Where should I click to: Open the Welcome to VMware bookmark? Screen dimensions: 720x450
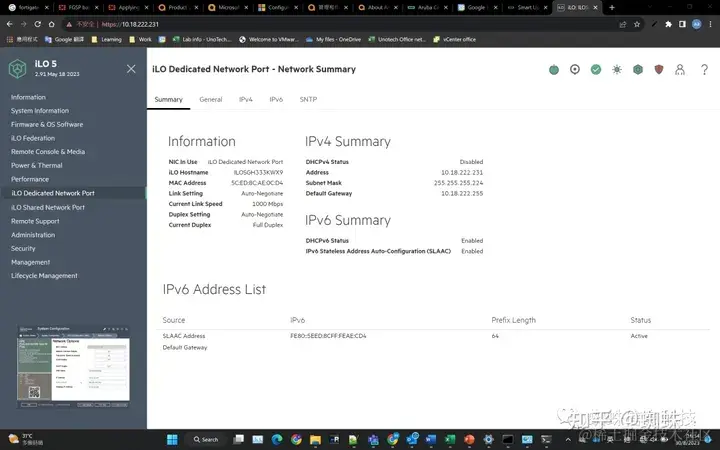tap(269, 39)
